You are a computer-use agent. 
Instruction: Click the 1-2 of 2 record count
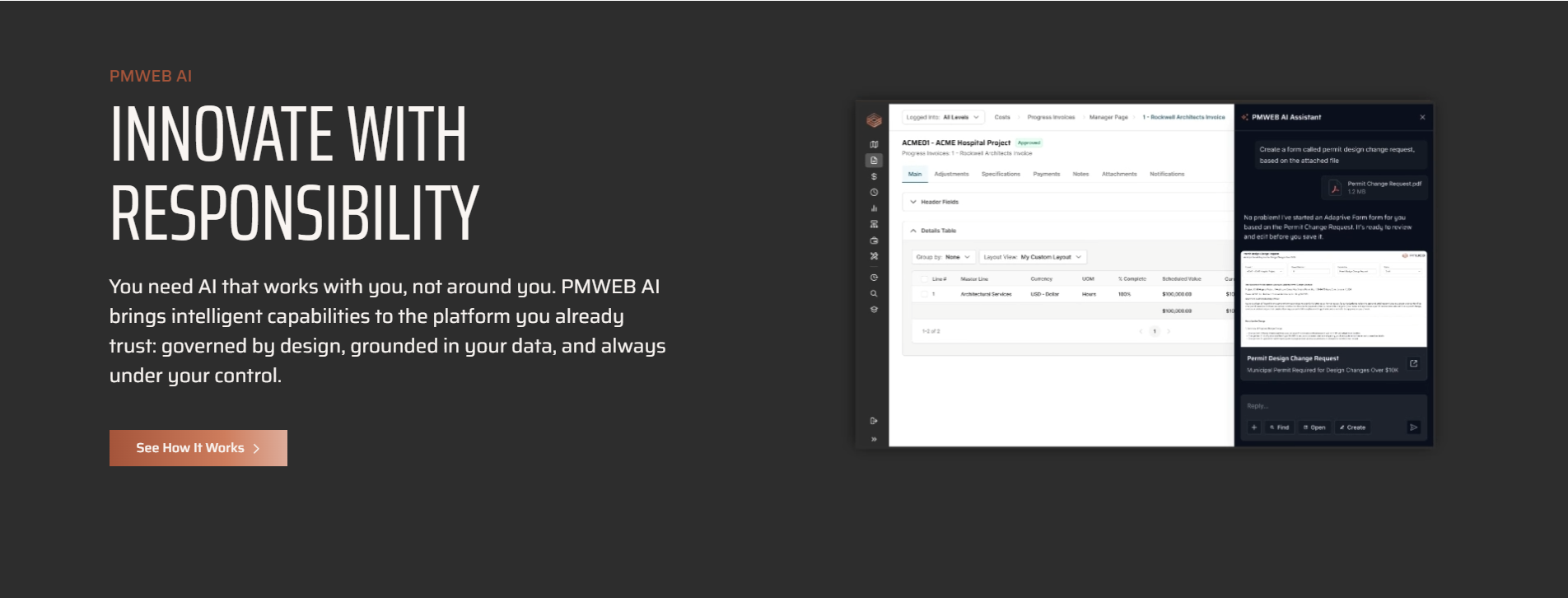[x=931, y=331]
